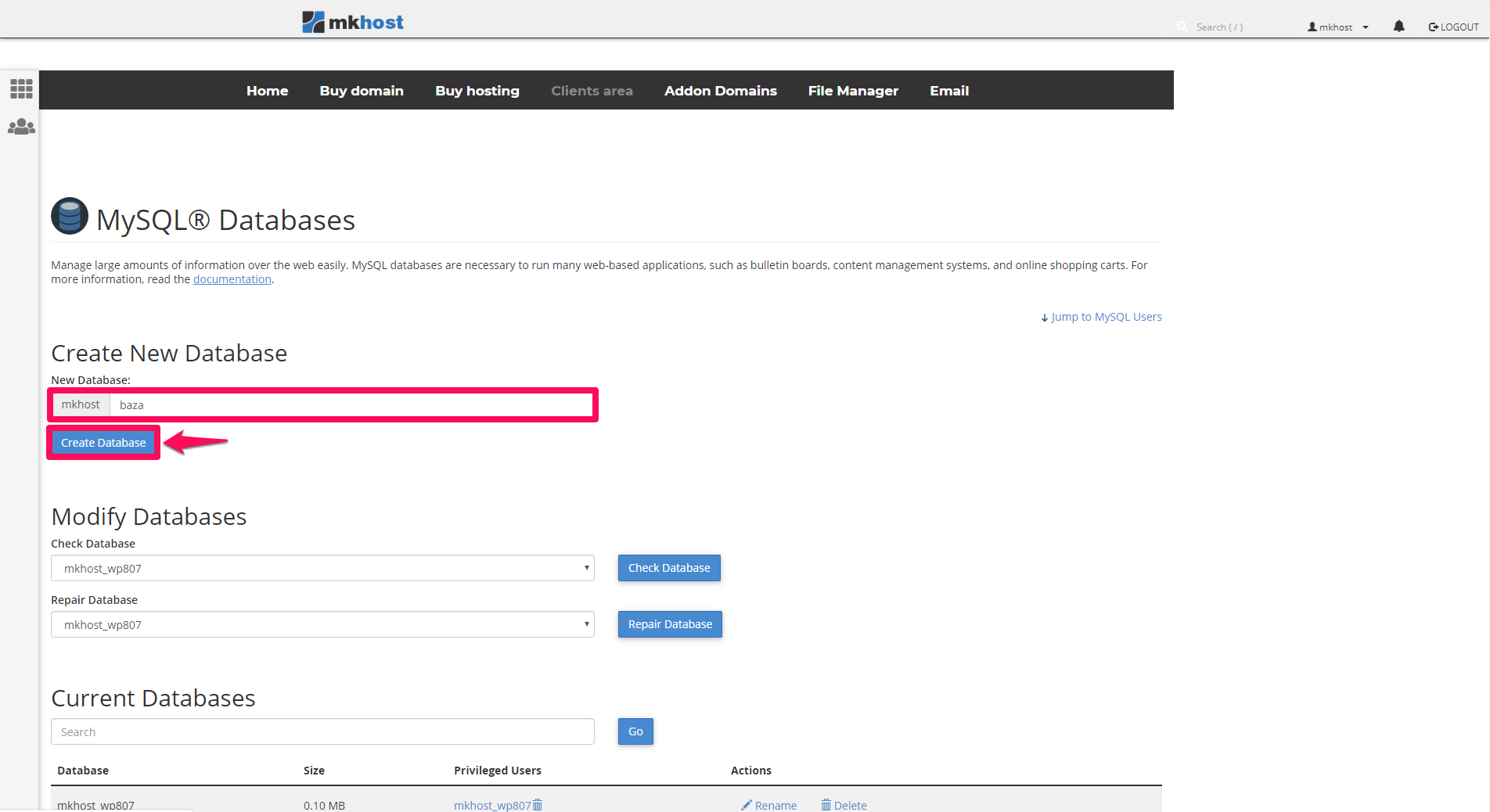Click the mkhost prefix label
Viewport: 1490px width, 812px height.
coord(81,404)
